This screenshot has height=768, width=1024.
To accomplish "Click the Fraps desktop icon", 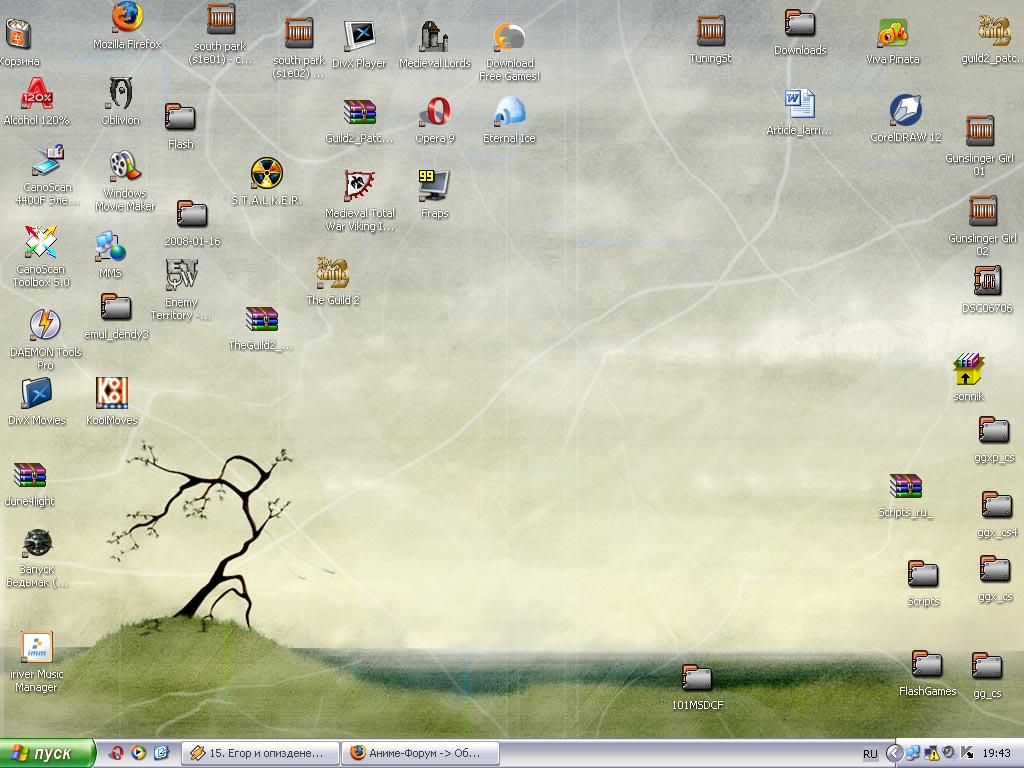I will tap(434, 186).
